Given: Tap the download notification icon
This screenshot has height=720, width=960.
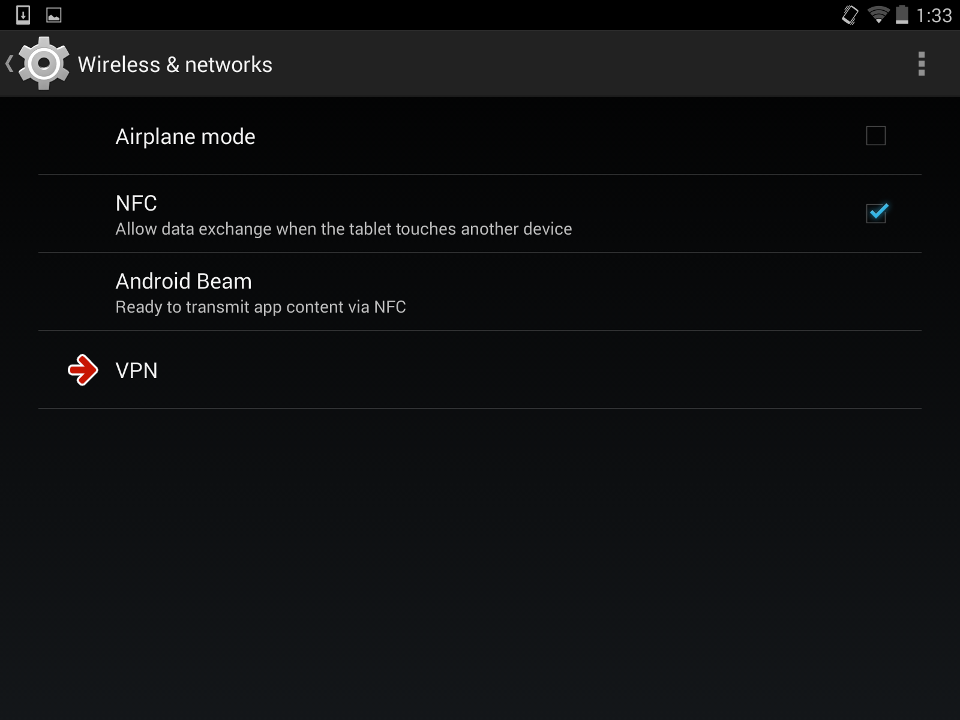Looking at the screenshot, I should pos(23,15).
